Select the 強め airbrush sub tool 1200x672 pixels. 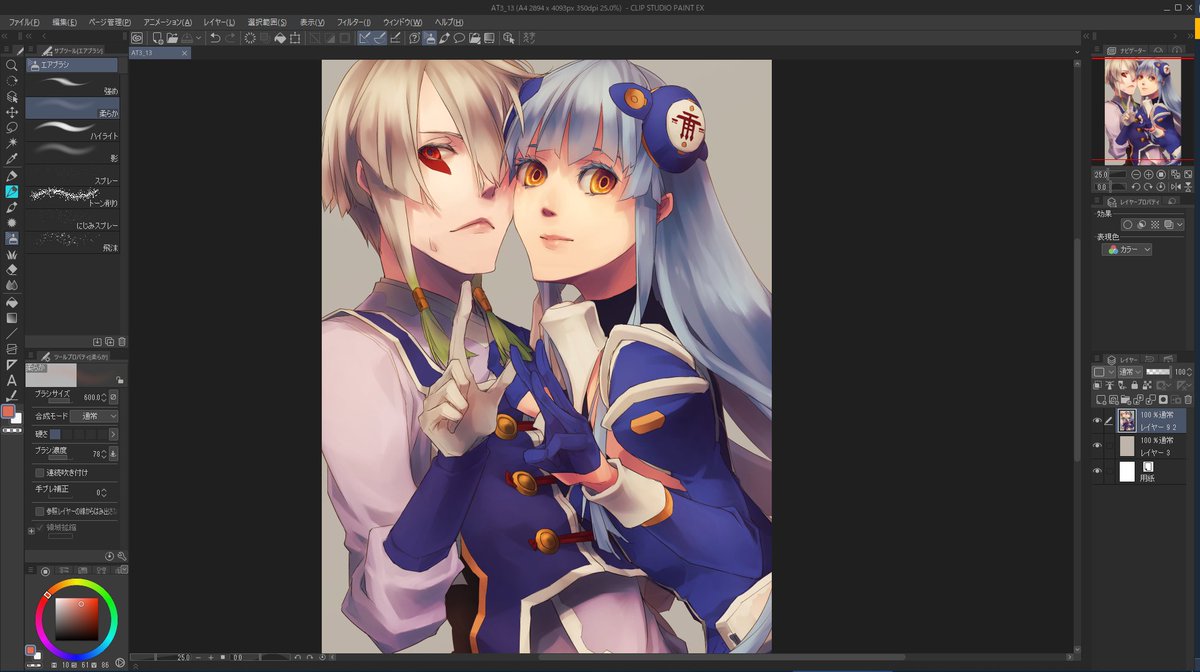(x=72, y=86)
